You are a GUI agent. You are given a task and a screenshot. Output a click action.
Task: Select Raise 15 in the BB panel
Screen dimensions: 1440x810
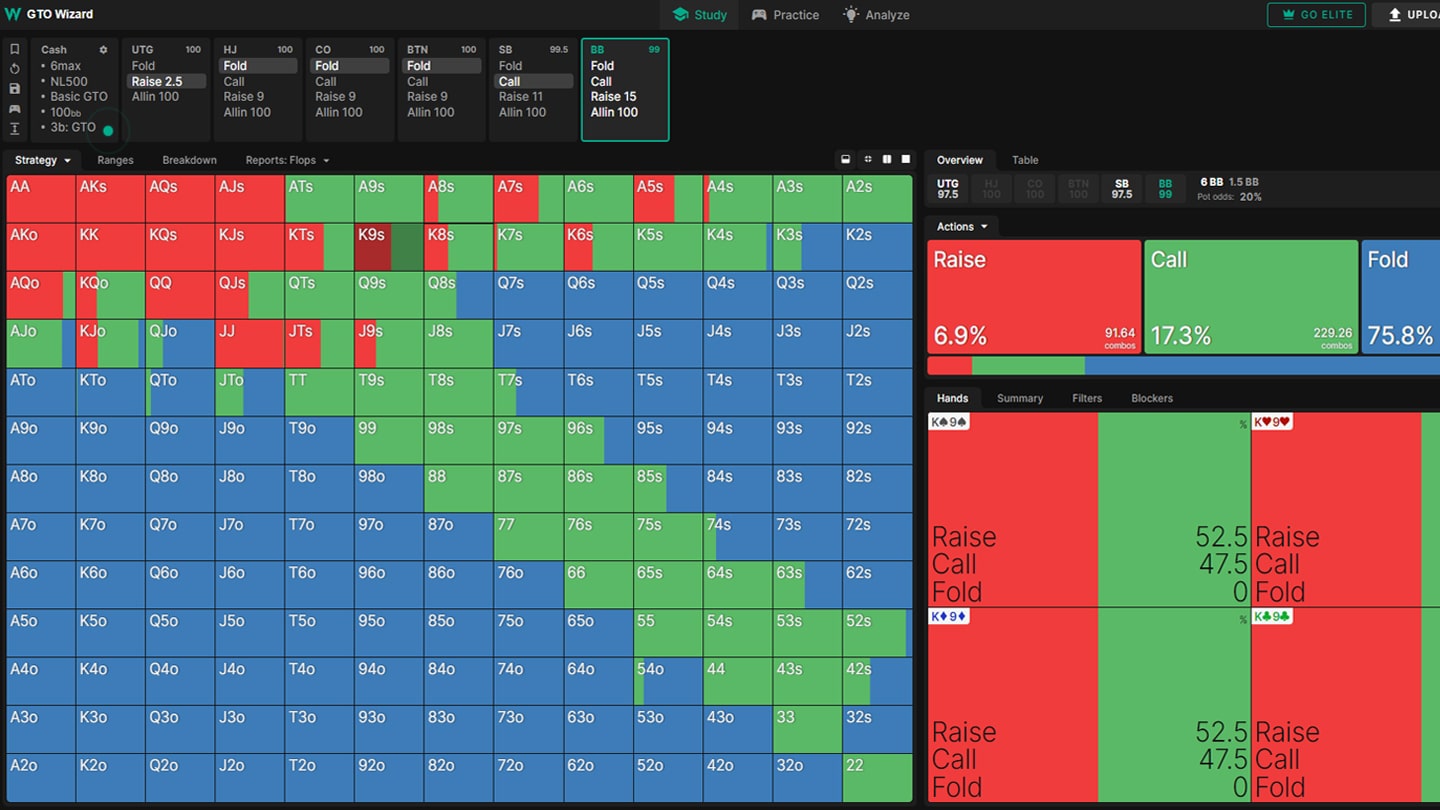[x=613, y=97]
